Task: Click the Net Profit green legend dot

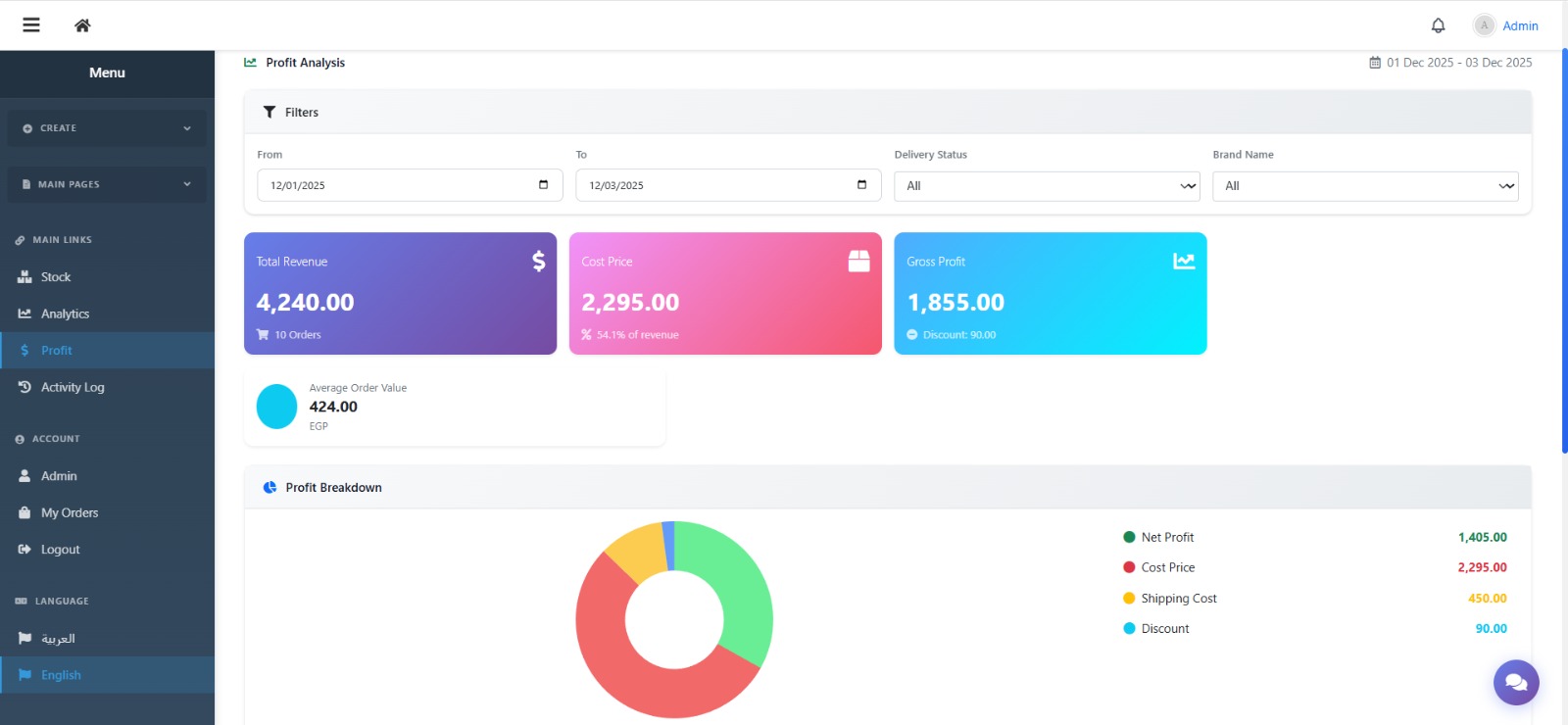Action: [x=1129, y=537]
